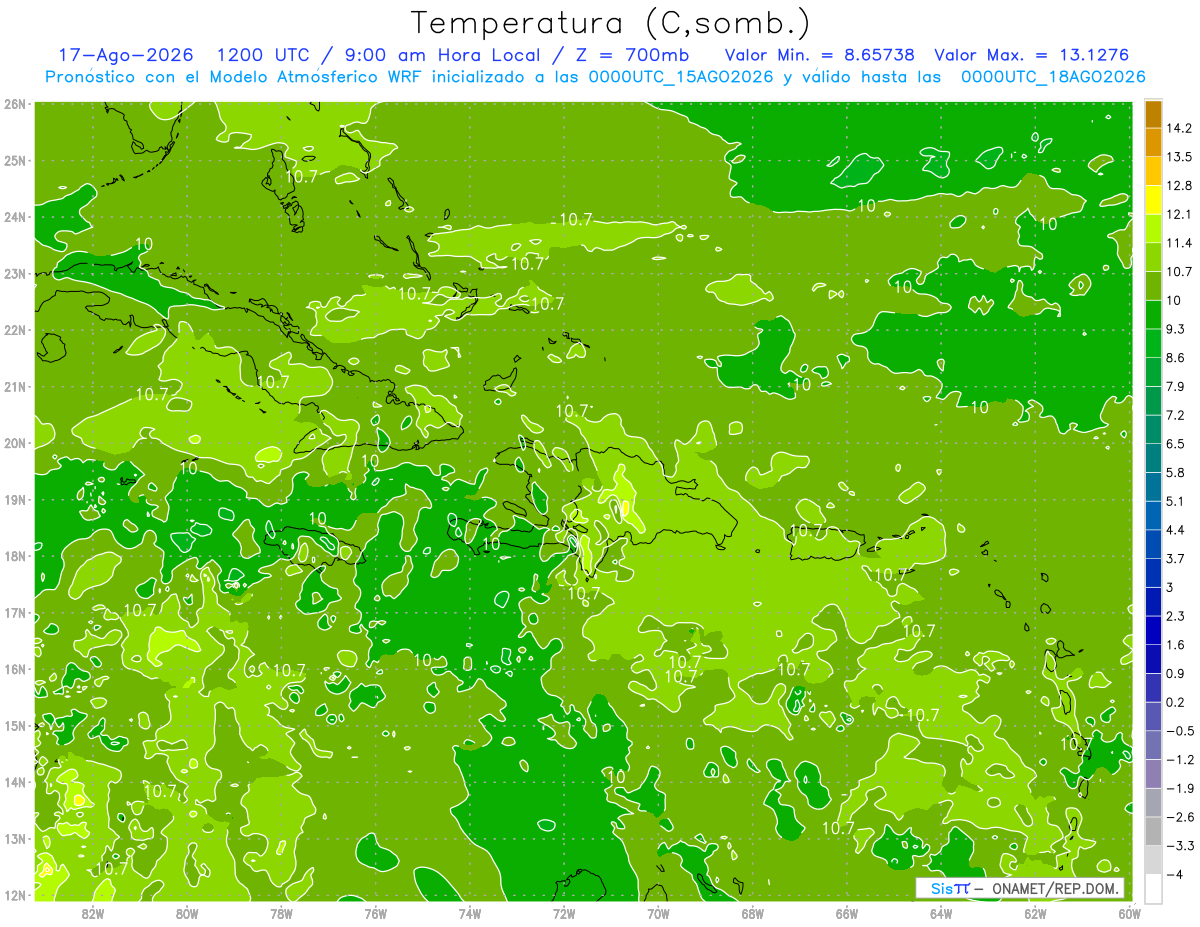The image size is (1200, 927).
Task: Click "Valor Max. = 13.1276" text
Action: tap(1032, 55)
